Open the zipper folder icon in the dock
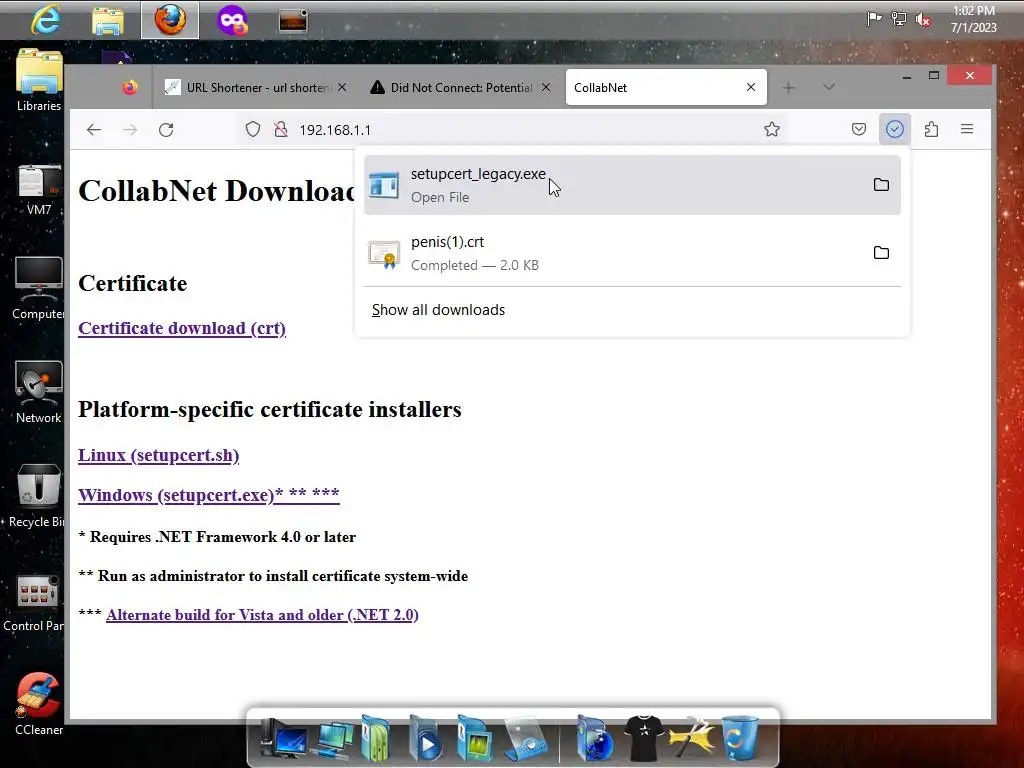This screenshot has width=1024, height=768. (377, 739)
